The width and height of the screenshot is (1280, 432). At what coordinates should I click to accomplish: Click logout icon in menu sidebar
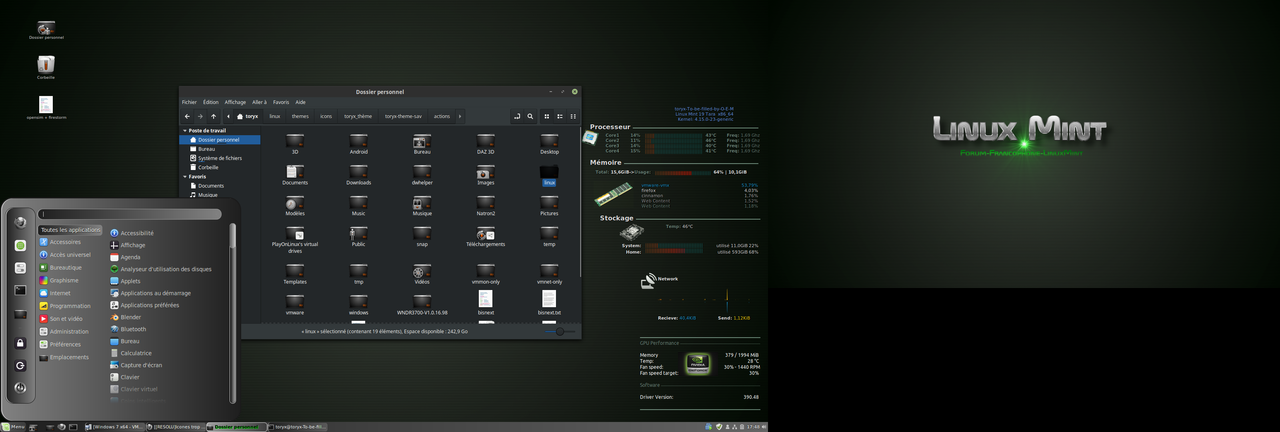point(20,366)
